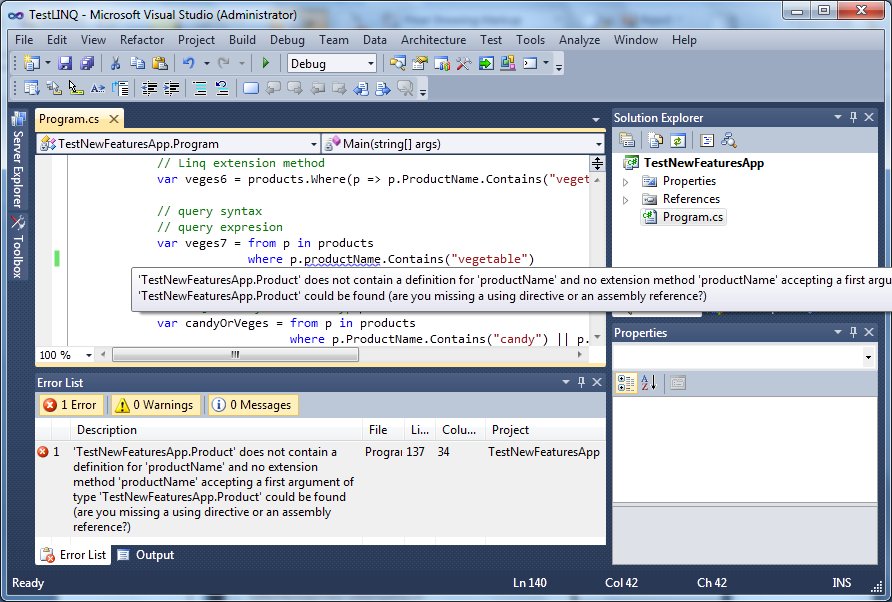Start debugging with the green play arrow
The width and height of the screenshot is (892, 602).
pyautogui.click(x=266, y=63)
